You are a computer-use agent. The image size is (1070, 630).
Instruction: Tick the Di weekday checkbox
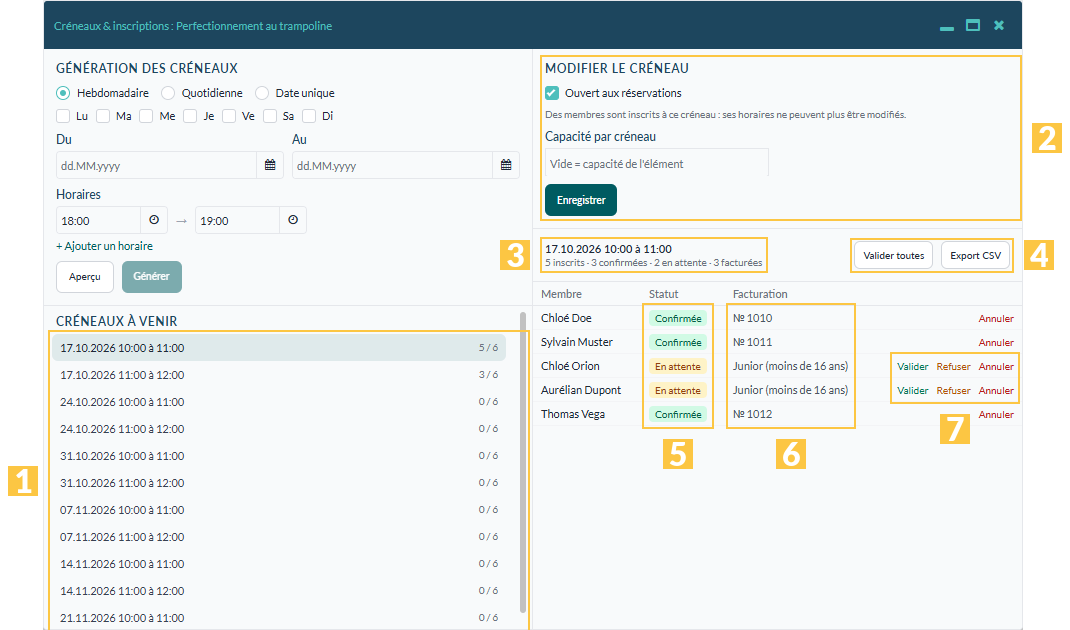pos(309,116)
